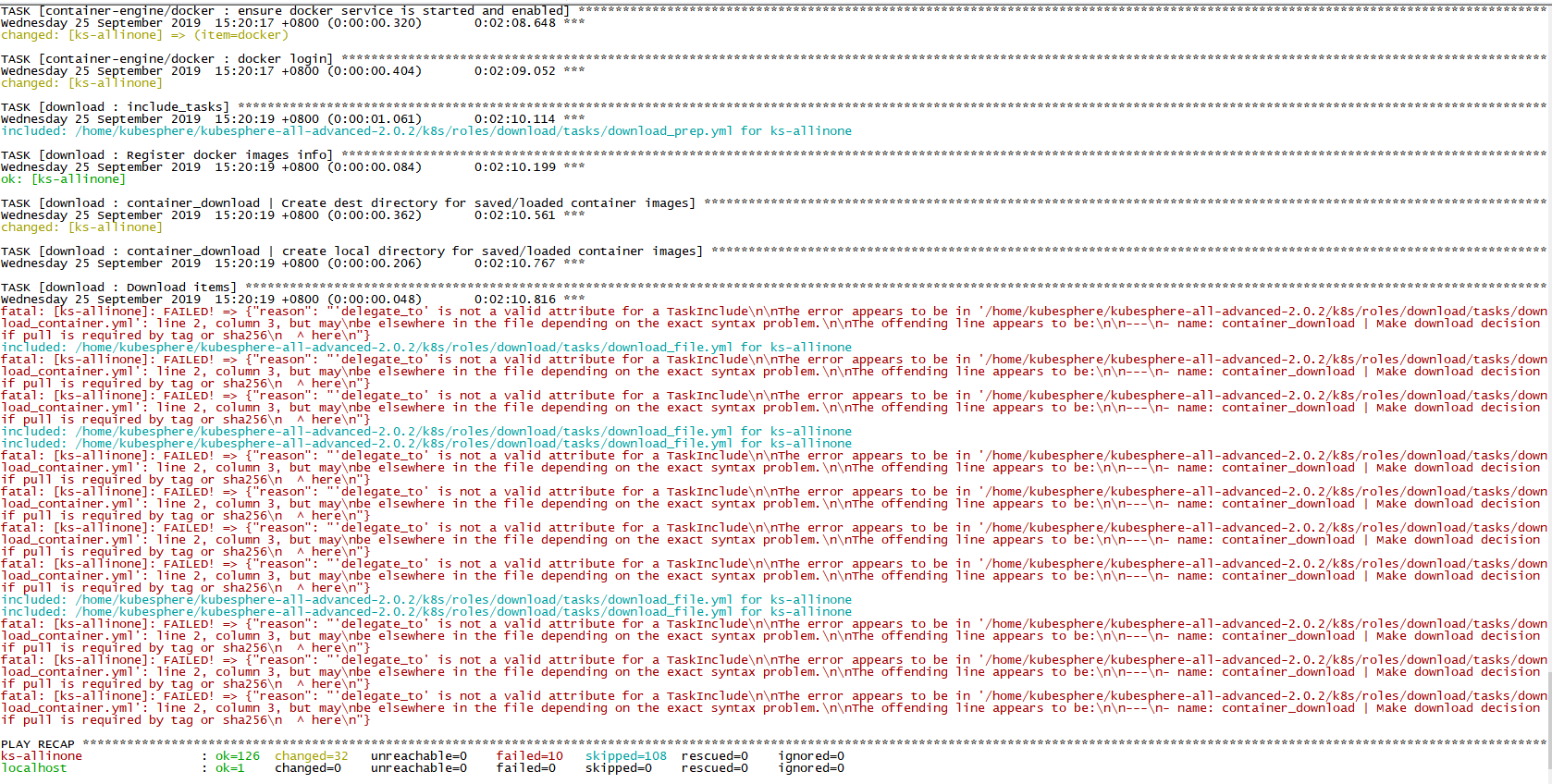Click 'ignored=0' in the localhost row
This screenshot has height=784, width=1552.
click(x=811, y=768)
